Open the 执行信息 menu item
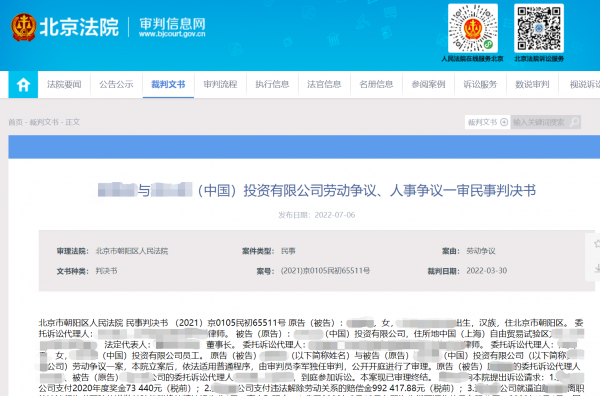This screenshot has width=600, height=396. [272, 84]
